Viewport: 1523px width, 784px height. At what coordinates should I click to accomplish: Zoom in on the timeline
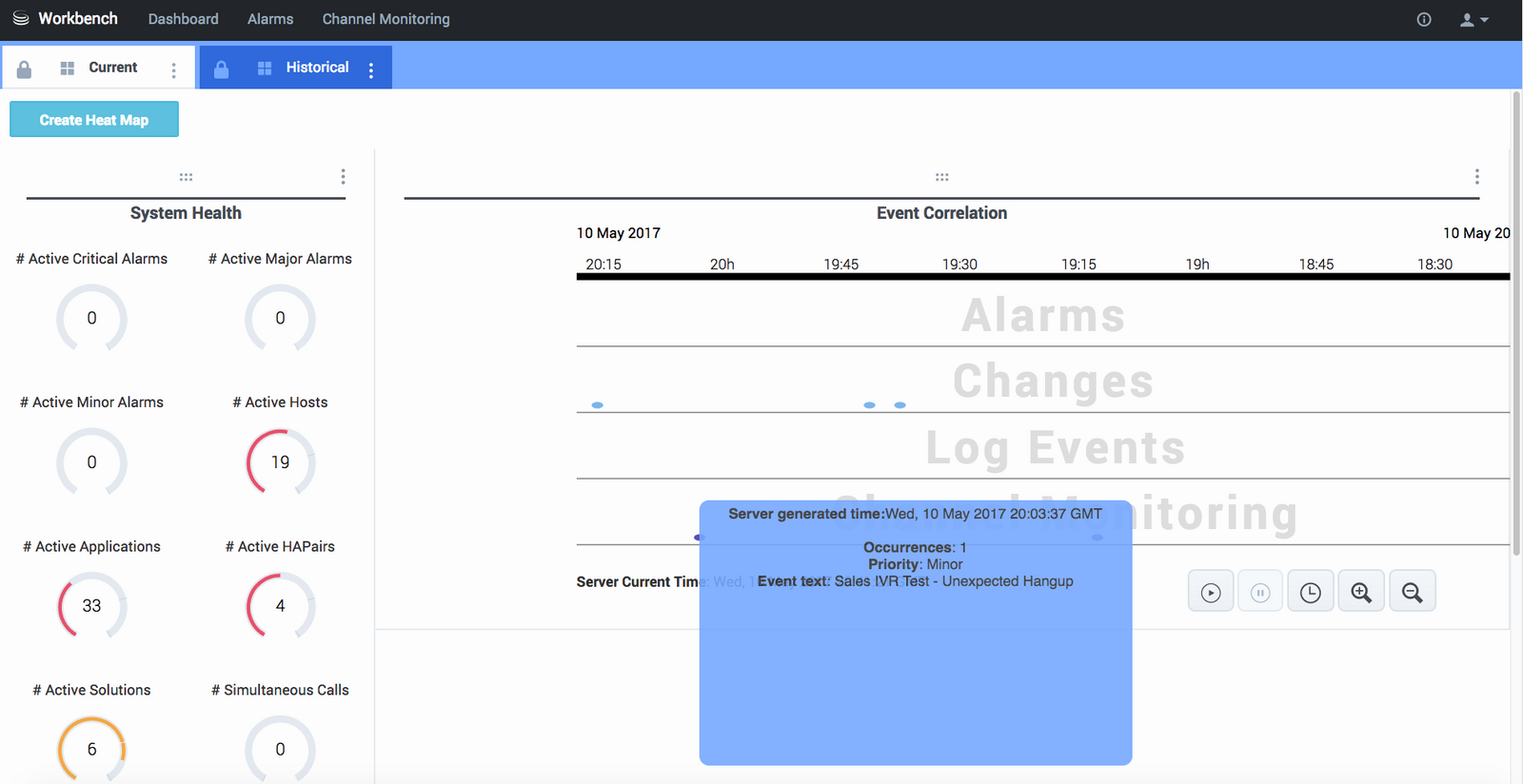[x=1361, y=592]
